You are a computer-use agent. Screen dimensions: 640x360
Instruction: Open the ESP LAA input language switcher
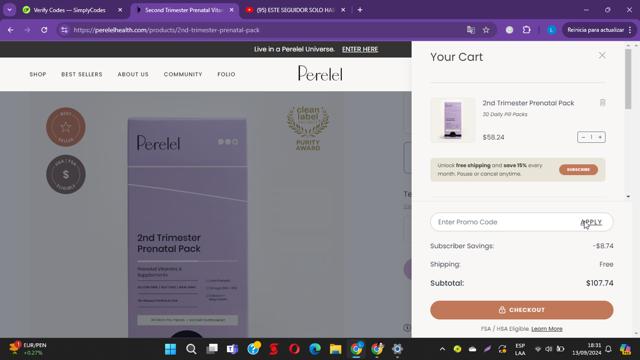(x=520, y=349)
